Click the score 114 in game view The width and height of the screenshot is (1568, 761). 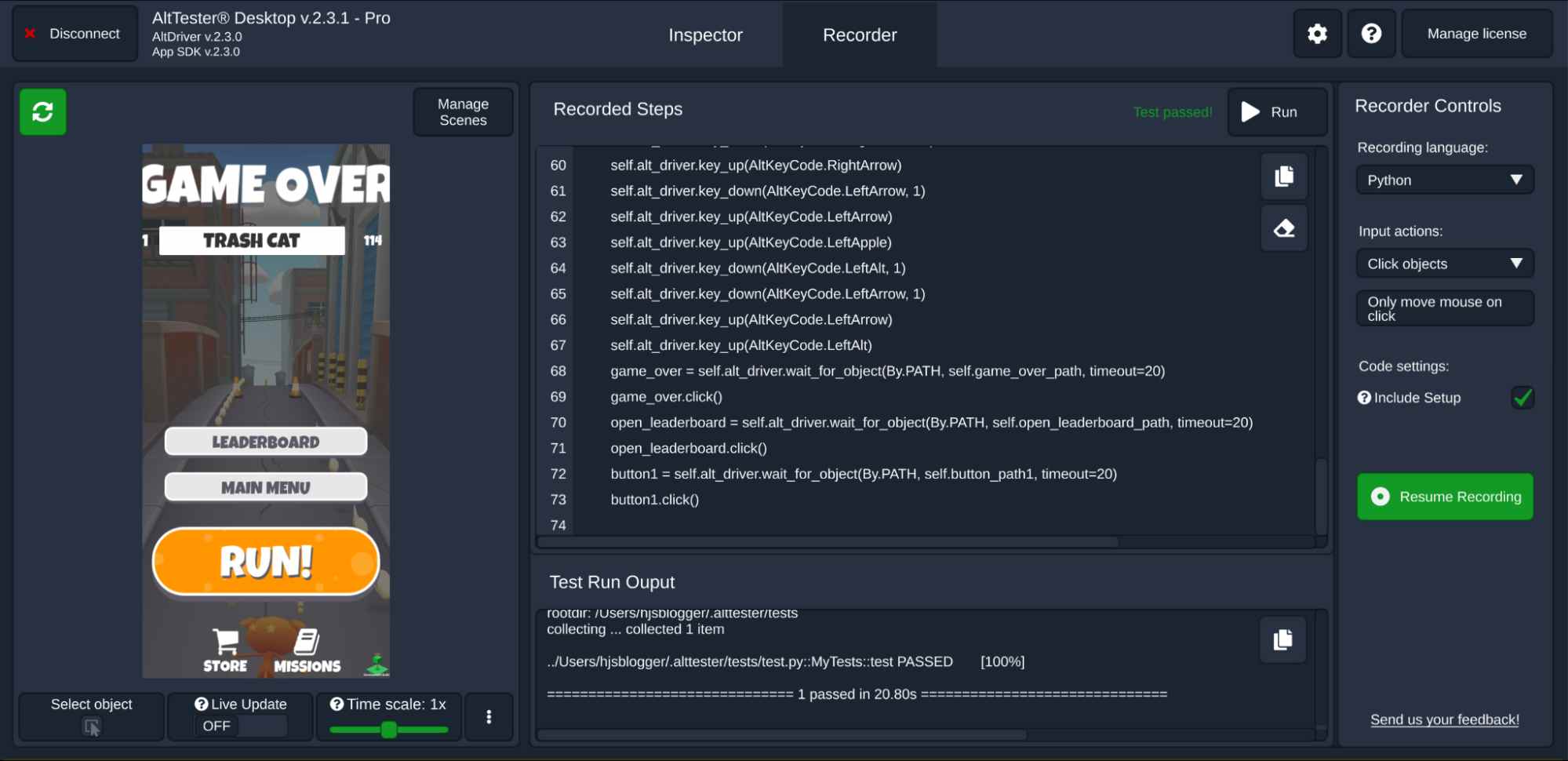(x=373, y=241)
